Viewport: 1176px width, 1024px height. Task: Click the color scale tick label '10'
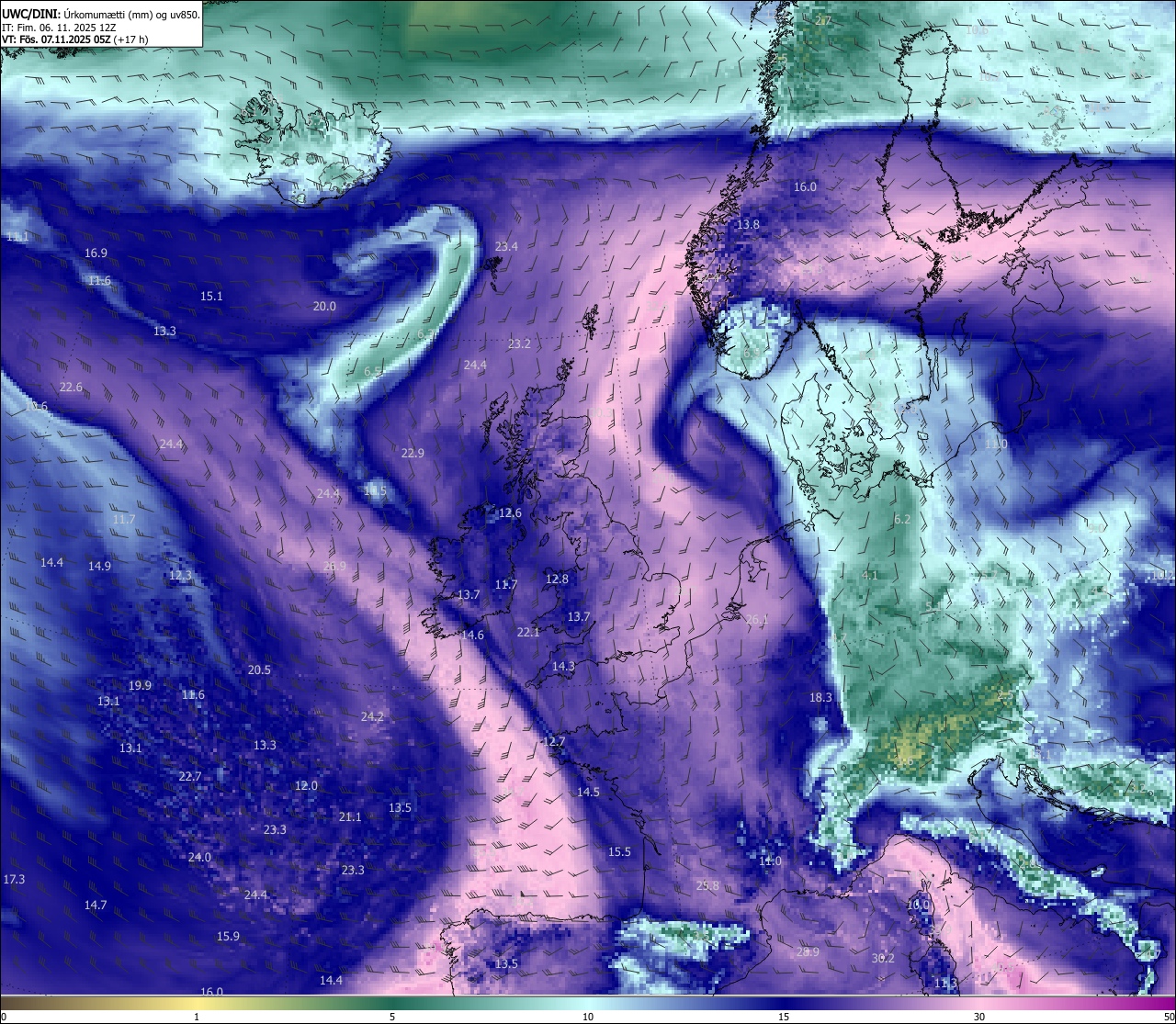point(588,1017)
